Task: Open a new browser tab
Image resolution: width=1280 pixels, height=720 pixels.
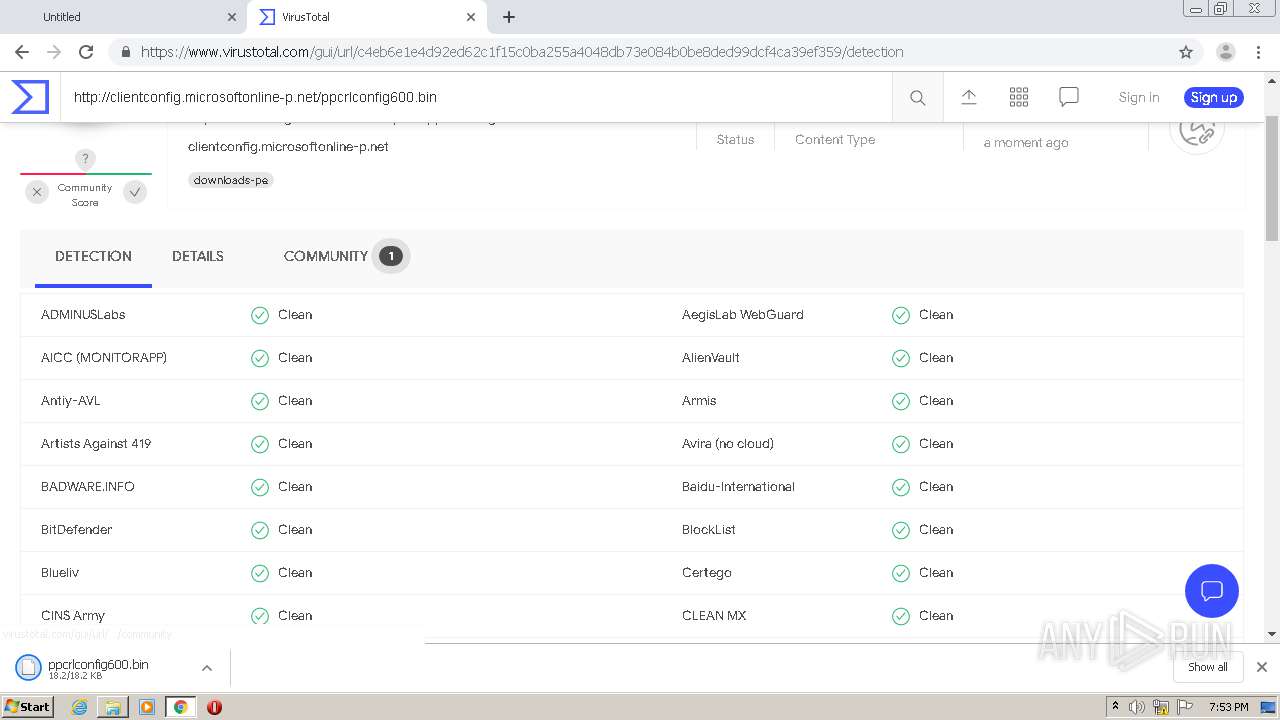Action: 509,17
